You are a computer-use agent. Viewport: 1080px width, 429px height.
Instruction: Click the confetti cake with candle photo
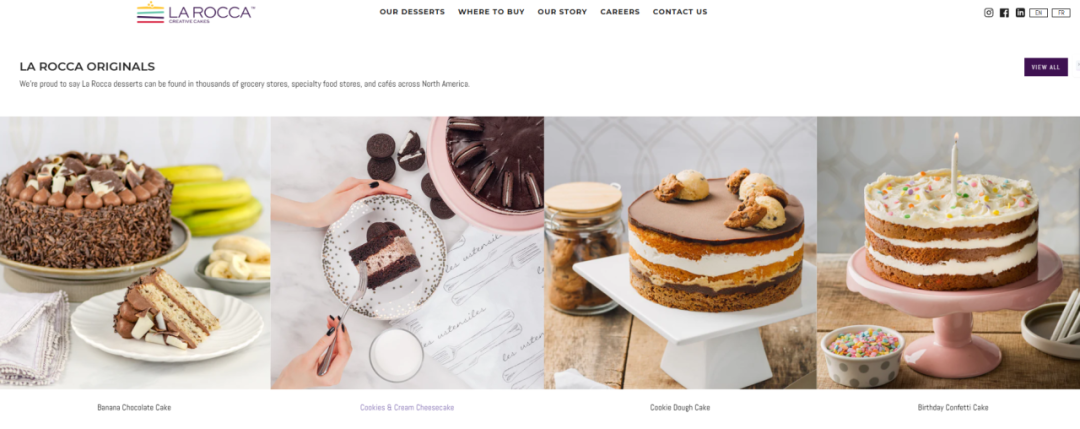click(948, 253)
